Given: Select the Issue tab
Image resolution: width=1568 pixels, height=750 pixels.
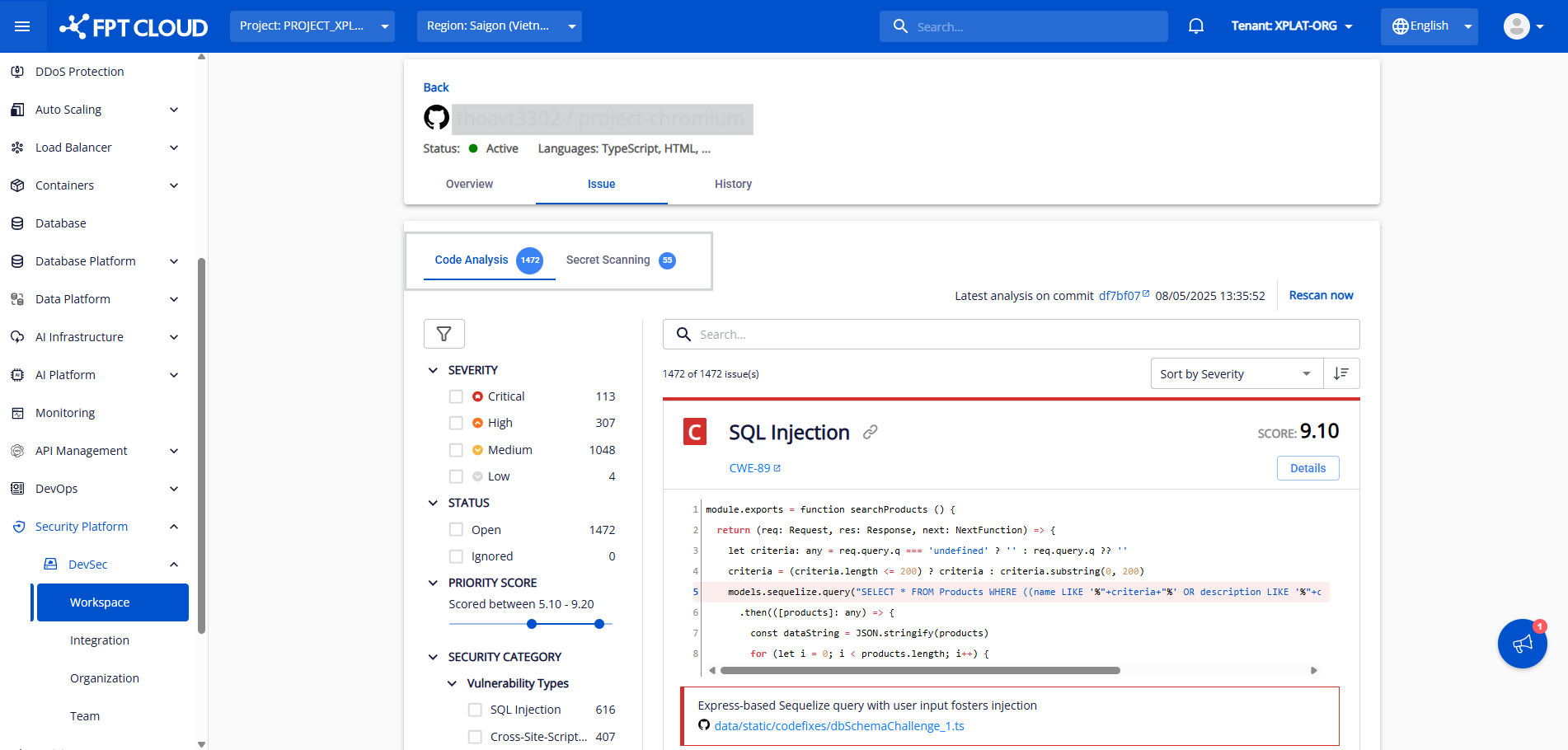Looking at the screenshot, I should [601, 184].
